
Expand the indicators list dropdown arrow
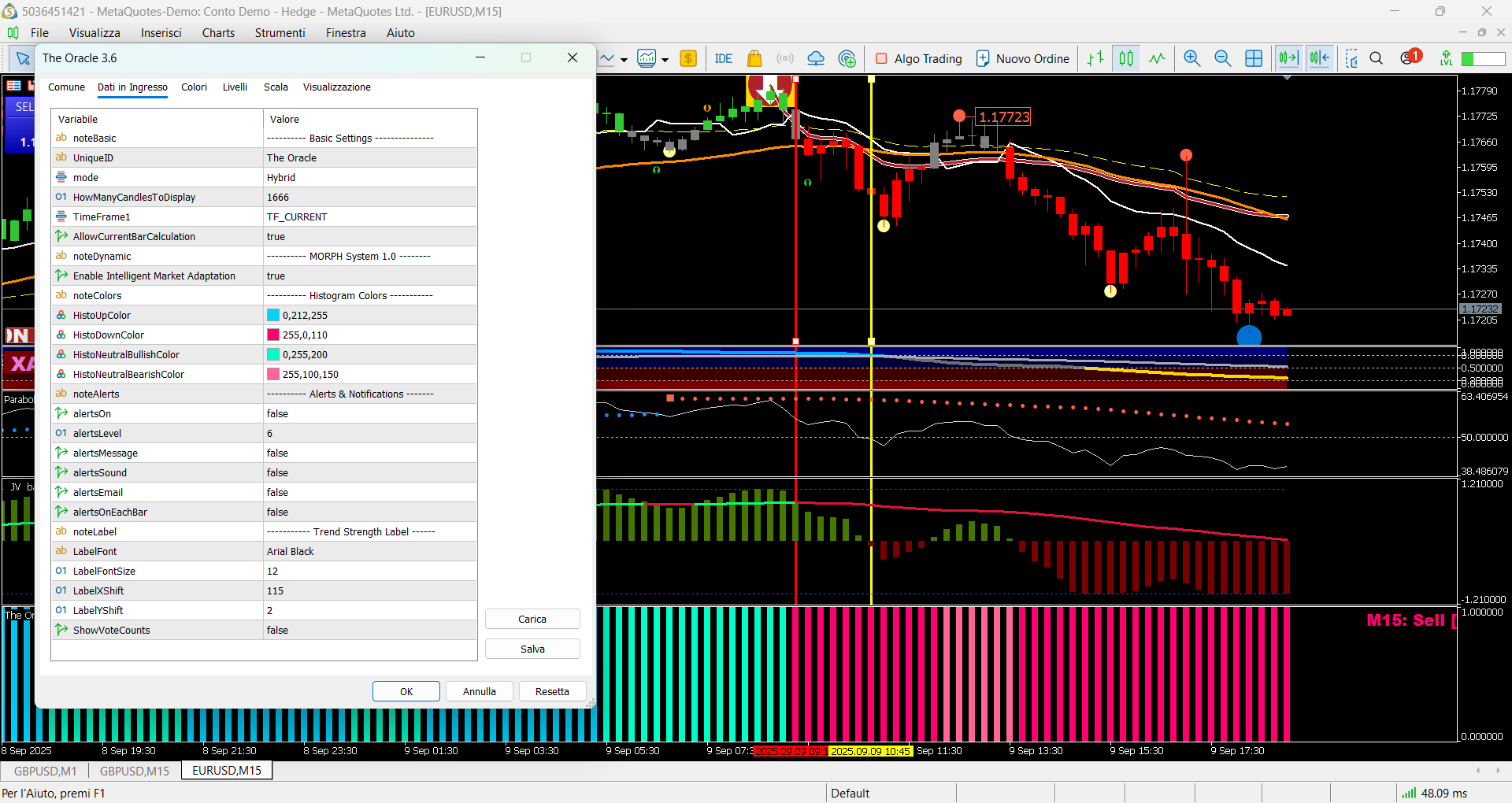(624, 59)
